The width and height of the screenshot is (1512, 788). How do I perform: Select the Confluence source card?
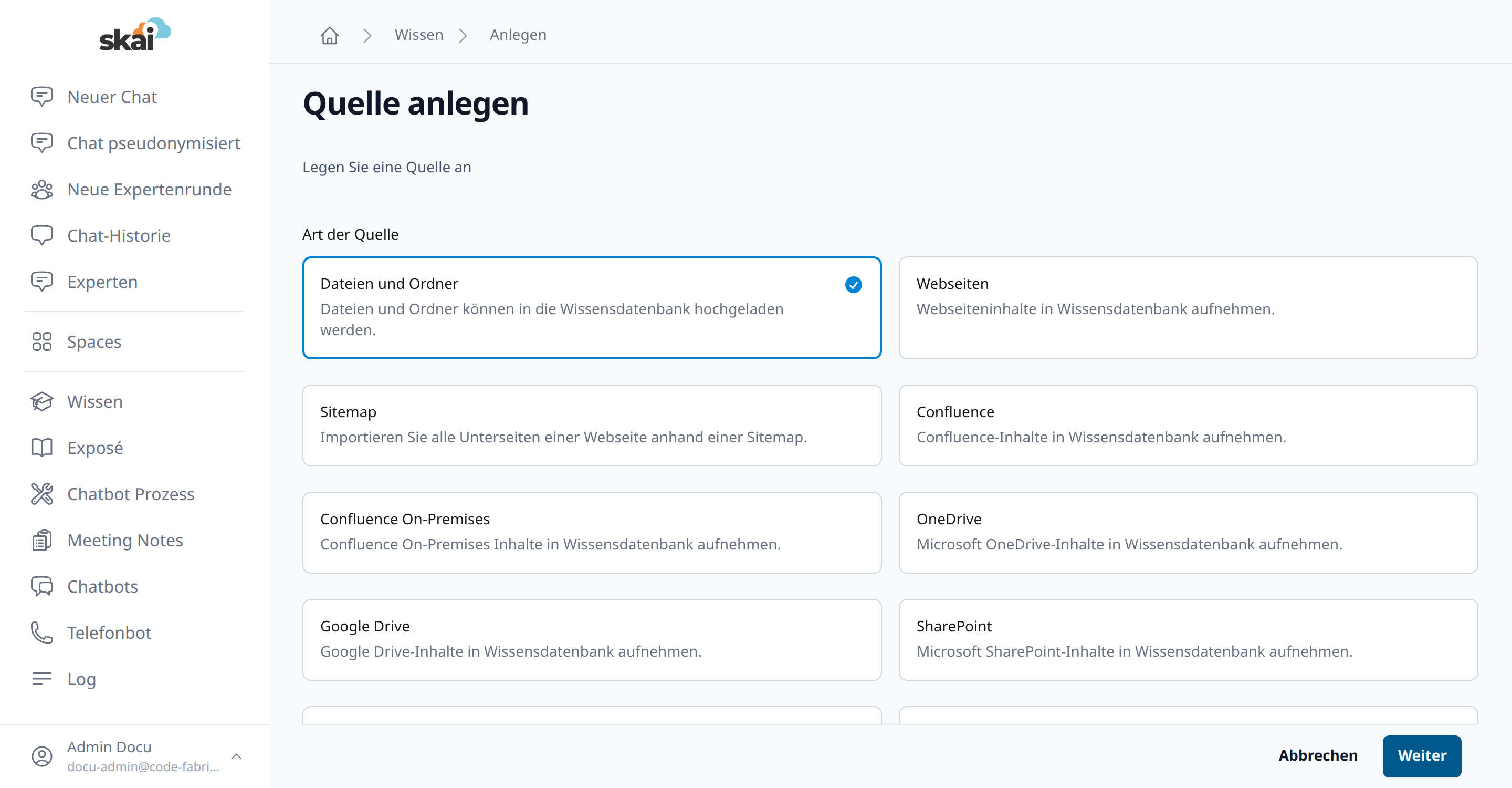pos(1188,426)
